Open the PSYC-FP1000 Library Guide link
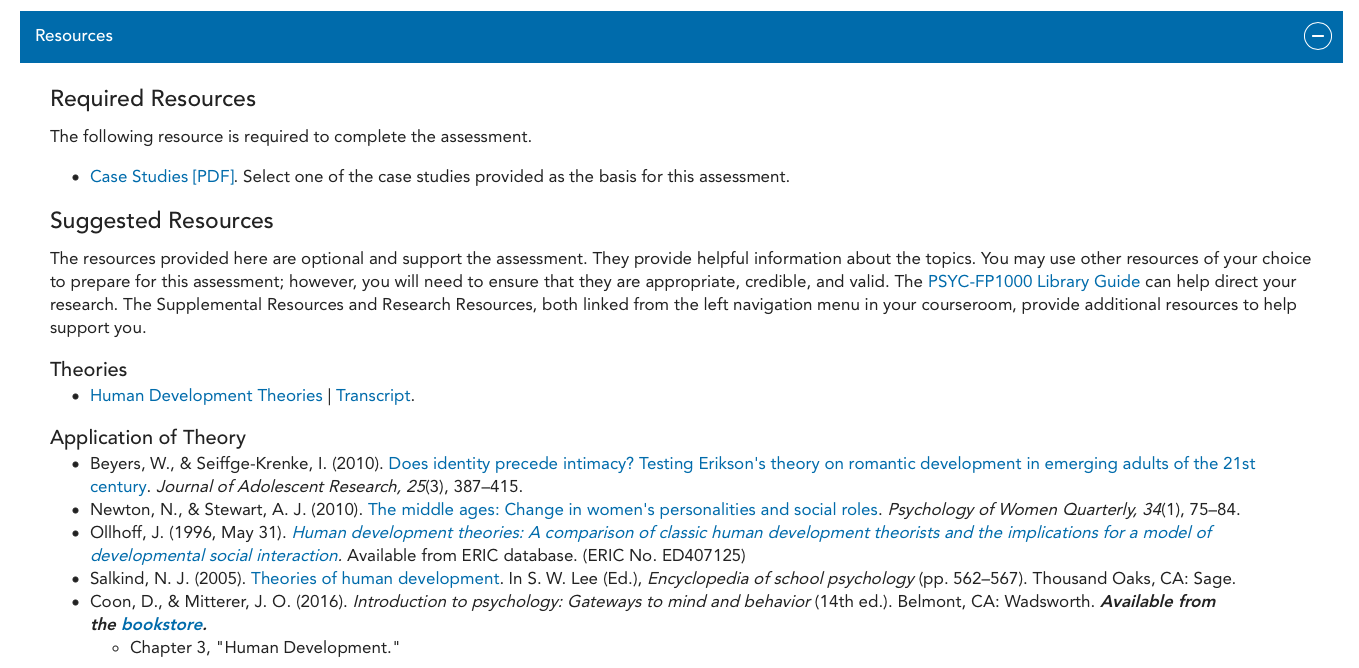Viewport: 1359px width, 668px height. point(1034,282)
